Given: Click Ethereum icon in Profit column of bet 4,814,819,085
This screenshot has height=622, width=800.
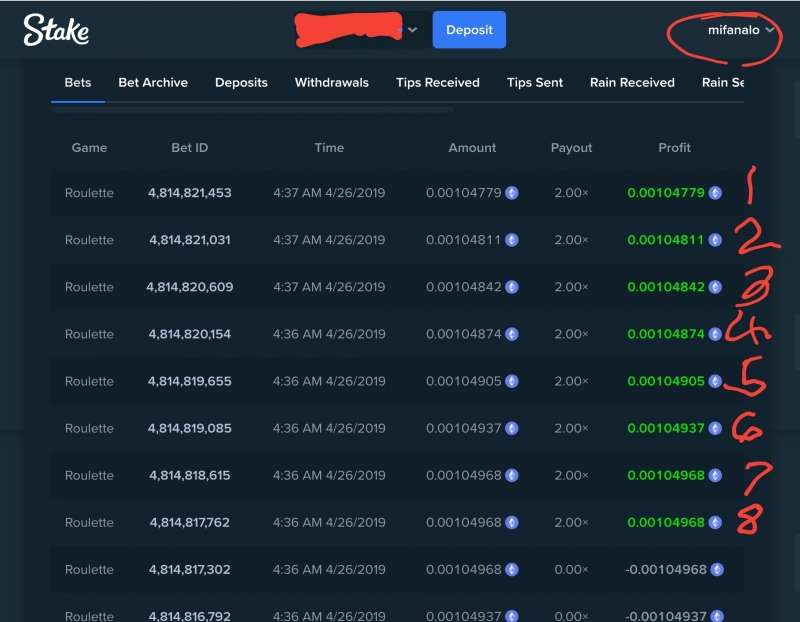Looking at the screenshot, I should coord(715,428).
